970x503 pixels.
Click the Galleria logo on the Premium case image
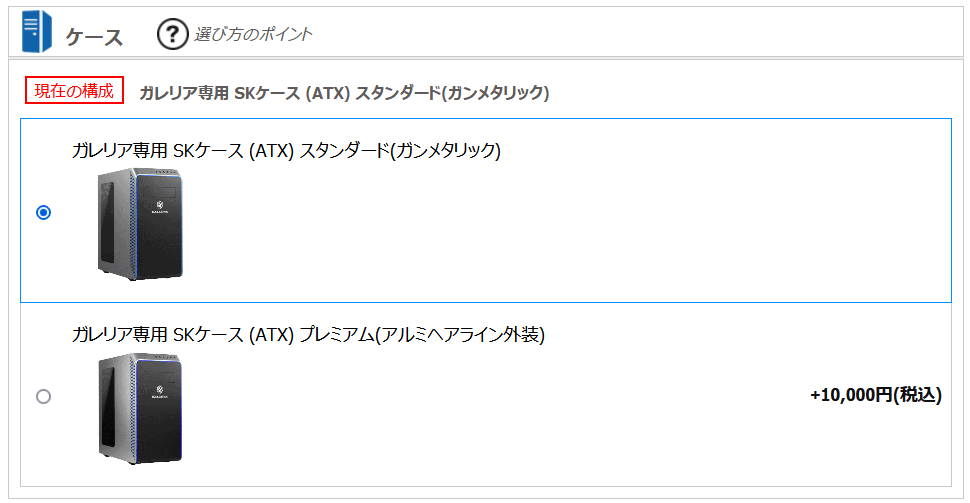coord(160,391)
